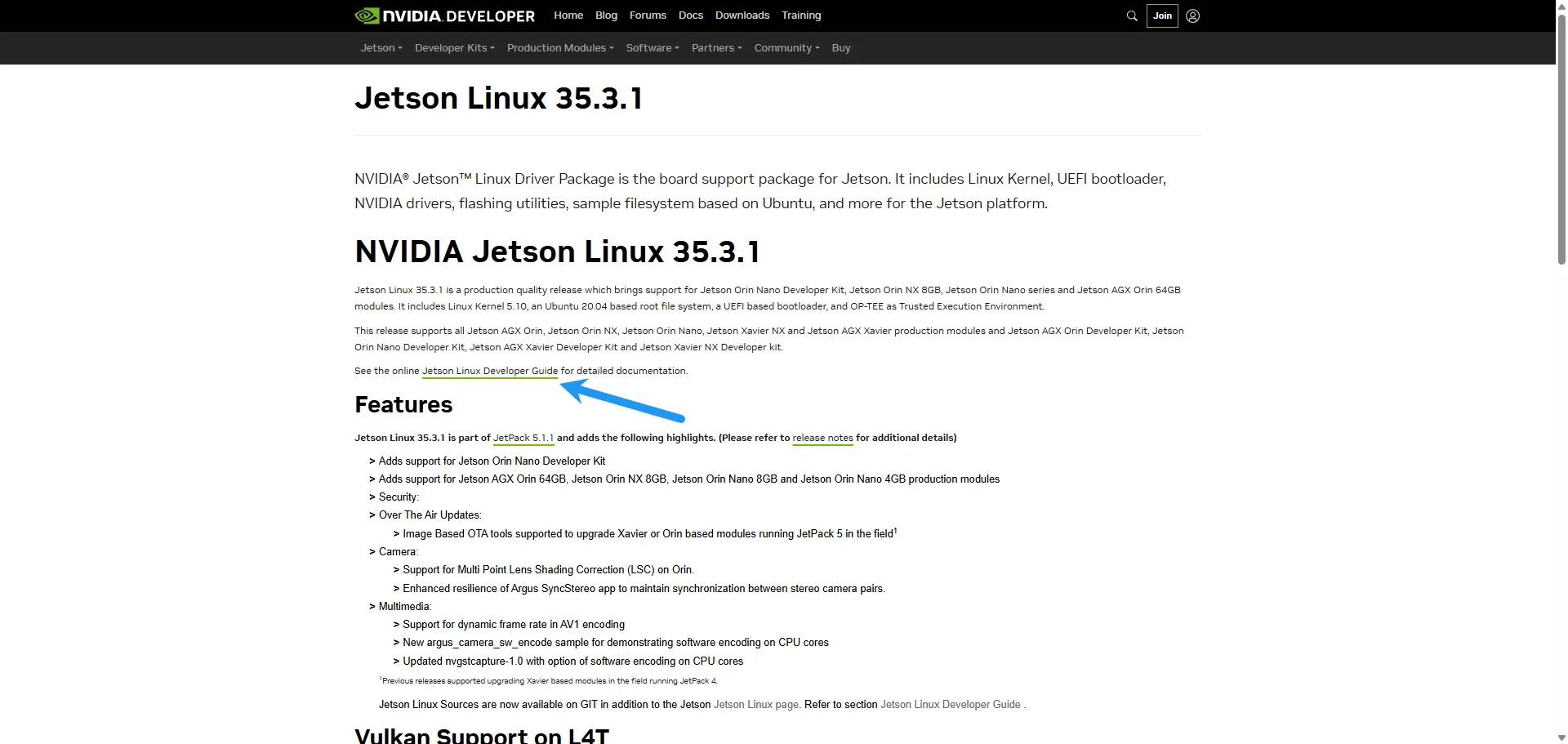The height and width of the screenshot is (744, 1568).
Task: Open Docs from the top bar
Action: click(691, 16)
